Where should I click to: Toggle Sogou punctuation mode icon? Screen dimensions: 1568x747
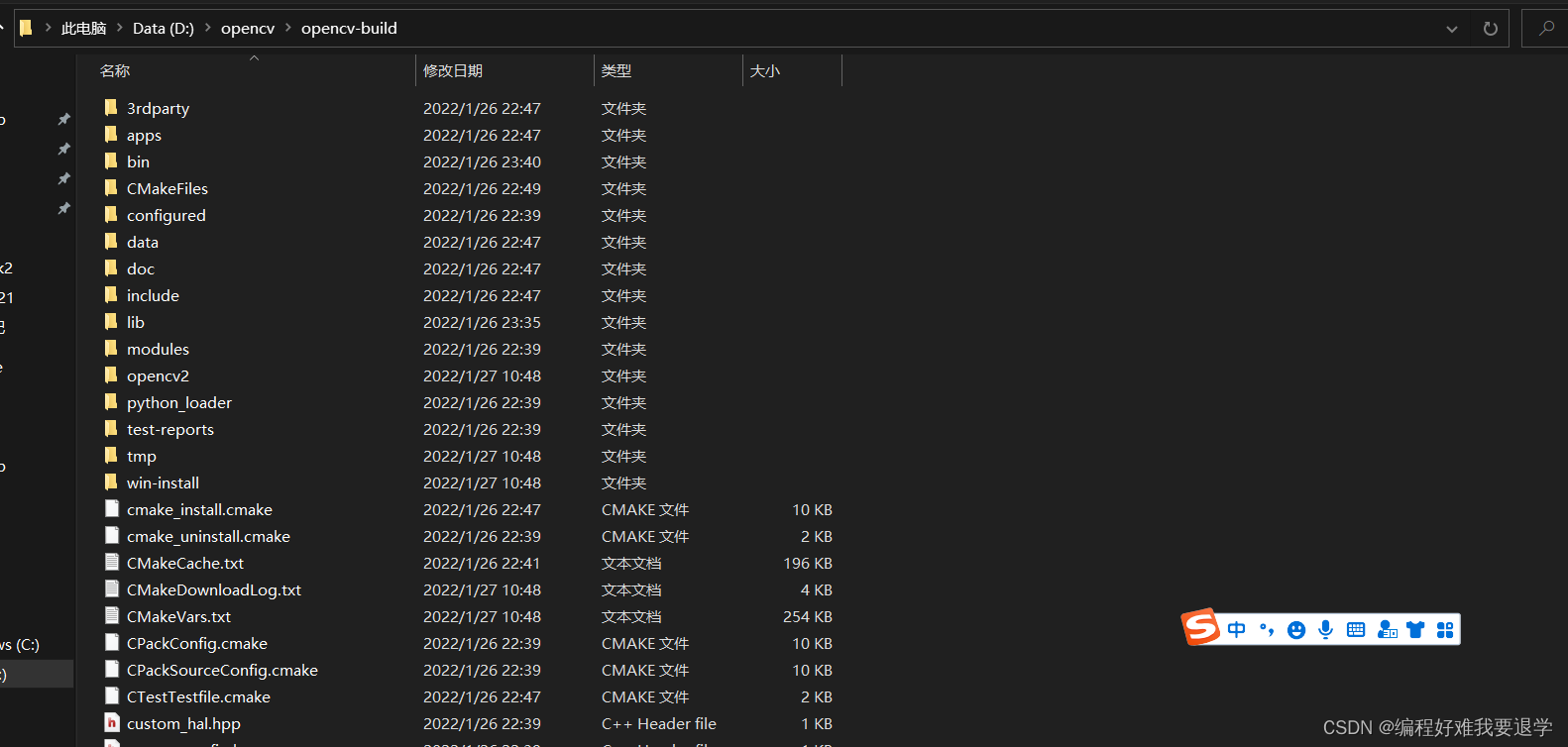pyautogui.click(x=1267, y=630)
